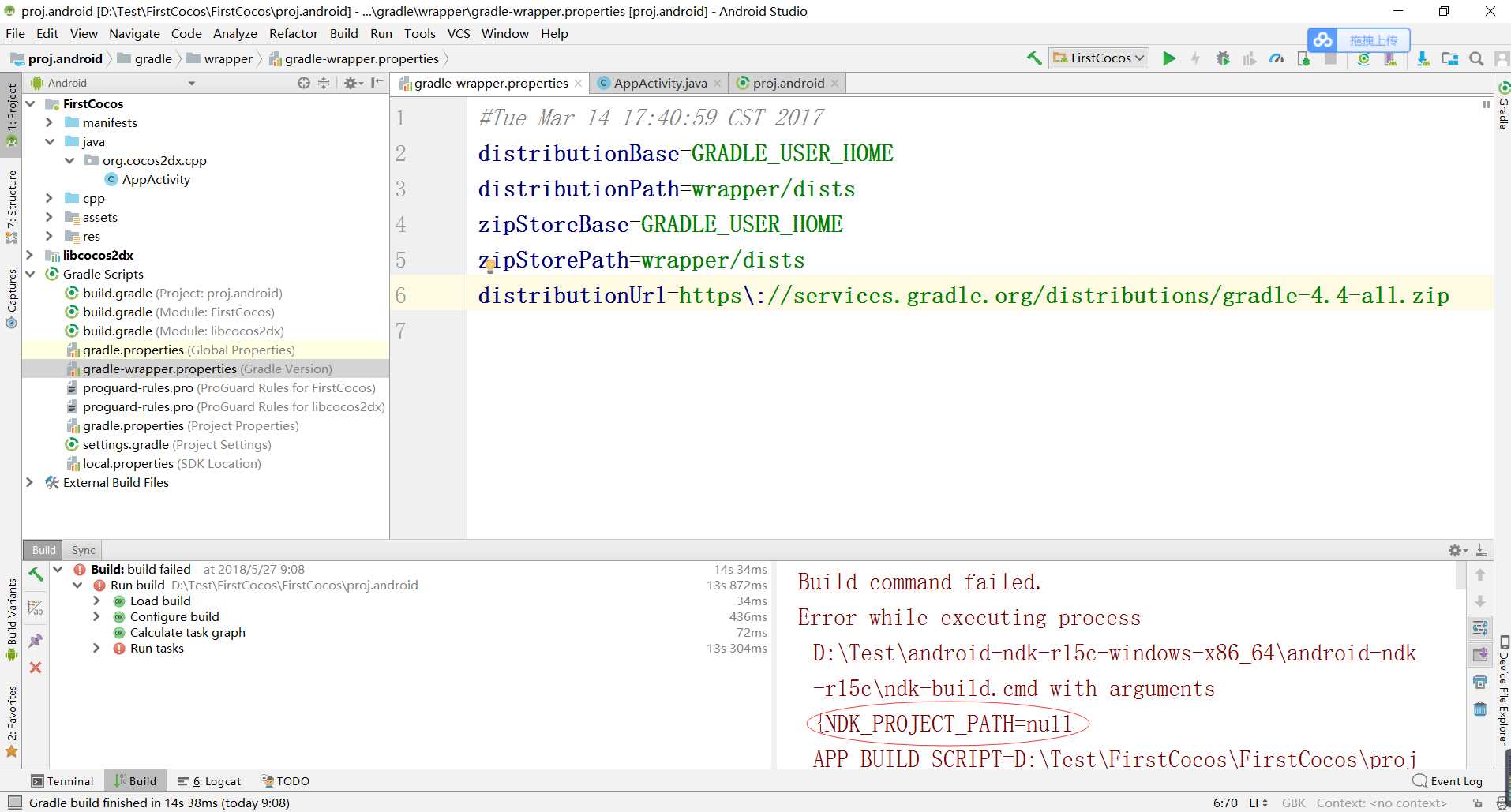Click scroll-from-source target icon in Project panel
The height and width of the screenshot is (812, 1511).
304,83
